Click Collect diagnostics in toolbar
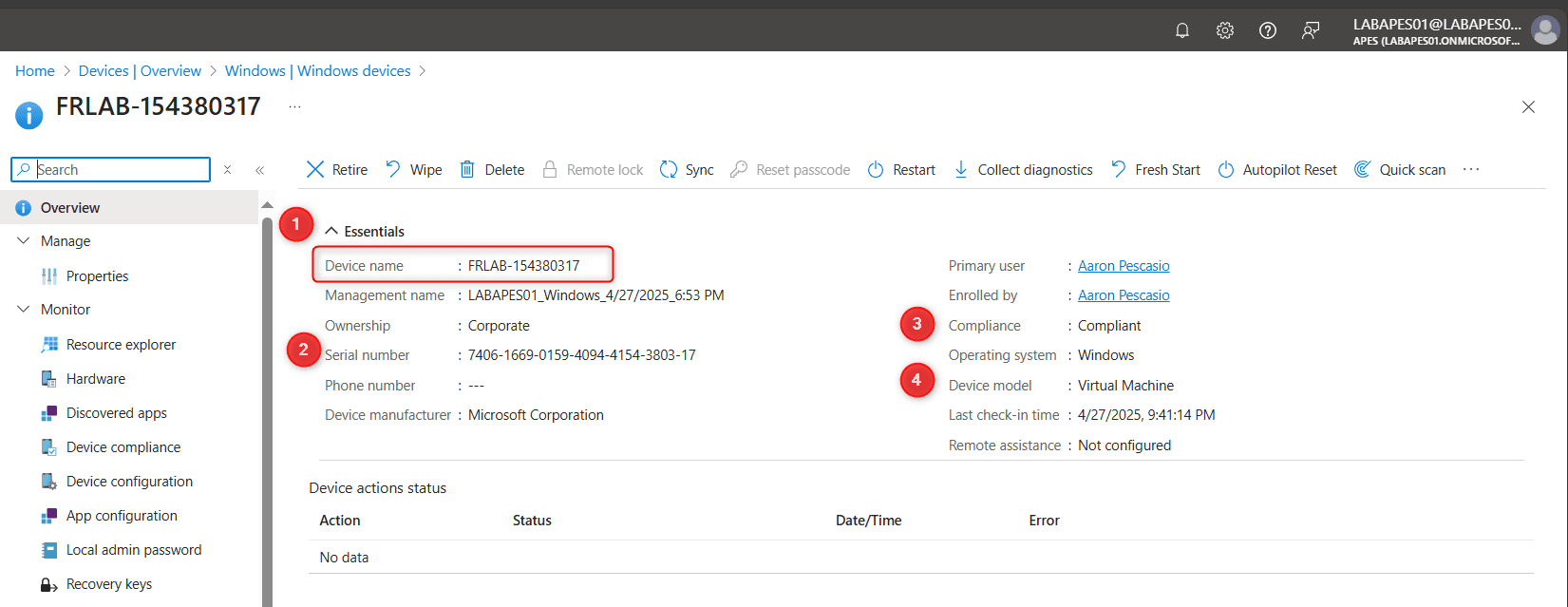The width and height of the screenshot is (1568, 607). coord(1023,170)
